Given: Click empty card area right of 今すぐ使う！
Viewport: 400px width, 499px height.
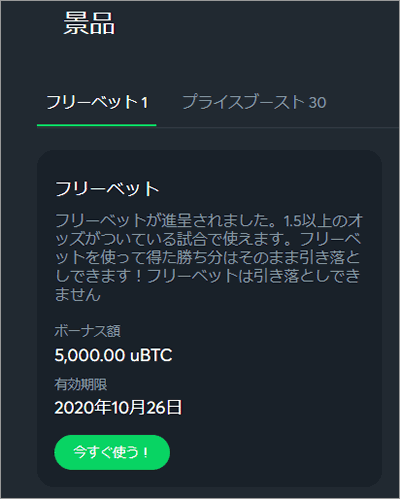Looking at the screenshot, I should point(273,452).
